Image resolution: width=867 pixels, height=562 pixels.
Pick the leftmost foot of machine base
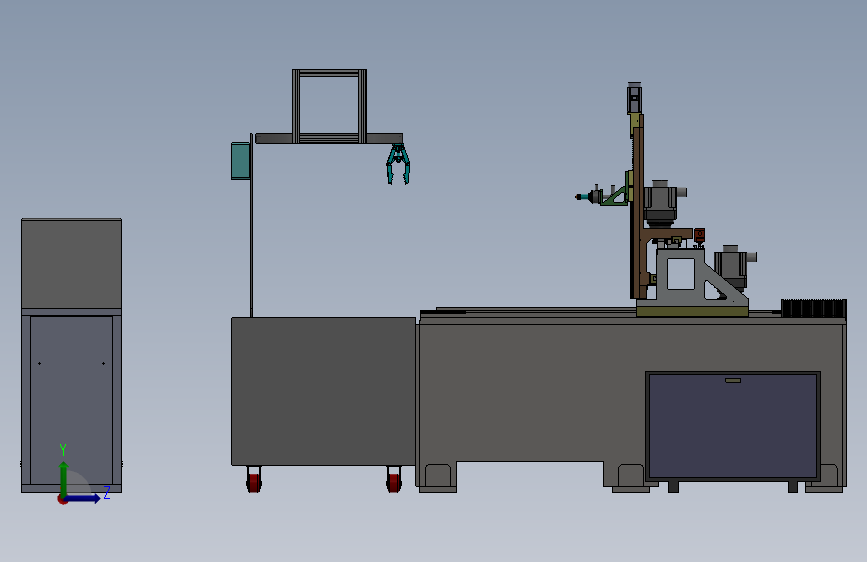pyautogui.click(x=438, y=479)
